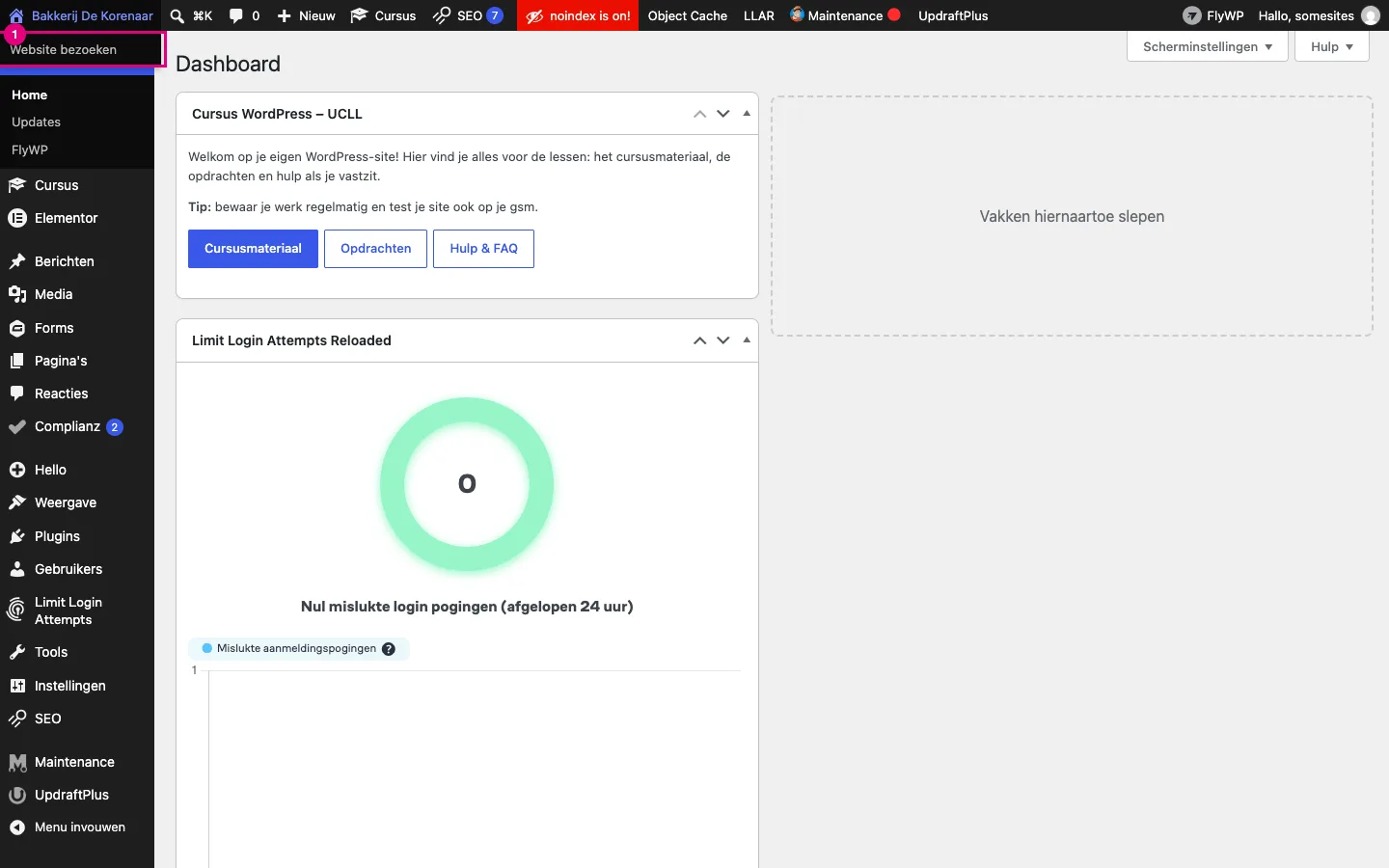This screenshot has width=1389, height=868.
Task: Click the Complianz checkmark icon
Action: [17, 426]
